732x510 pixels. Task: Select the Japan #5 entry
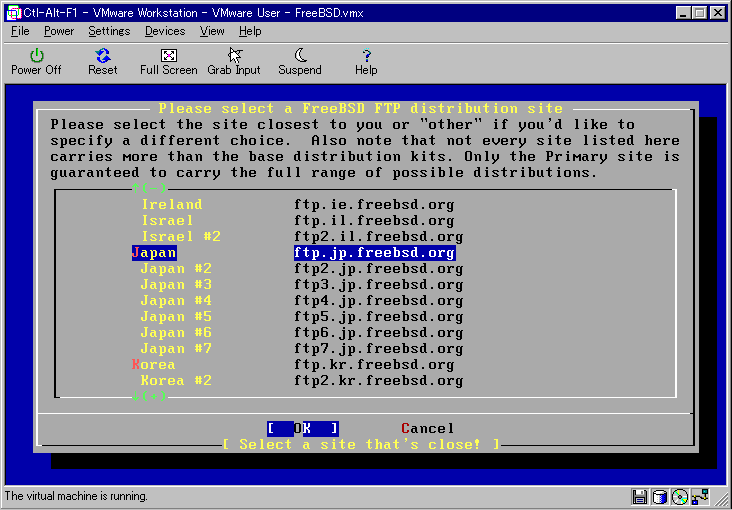(176, 317)
